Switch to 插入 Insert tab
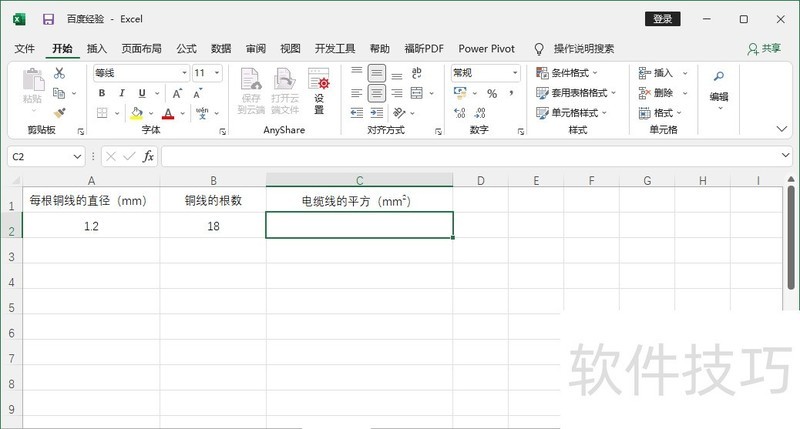Image resolution: width=800 pixels, height=429 pixels. [x=96, y=48]
